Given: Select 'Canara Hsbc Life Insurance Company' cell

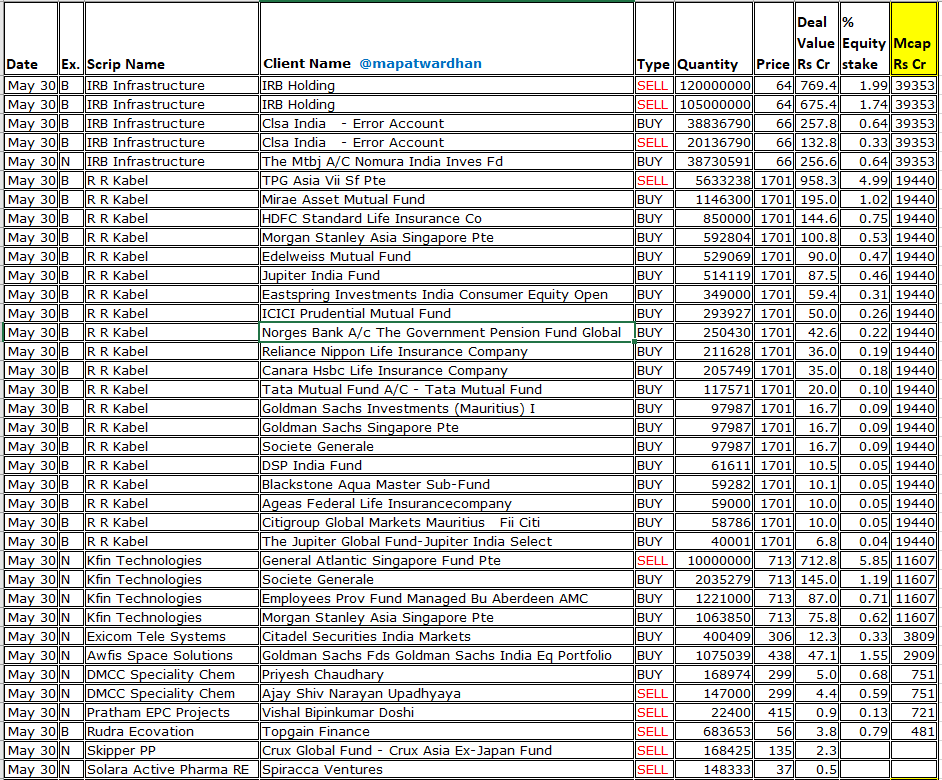Looking at the screenshot, I should (447, 371).
